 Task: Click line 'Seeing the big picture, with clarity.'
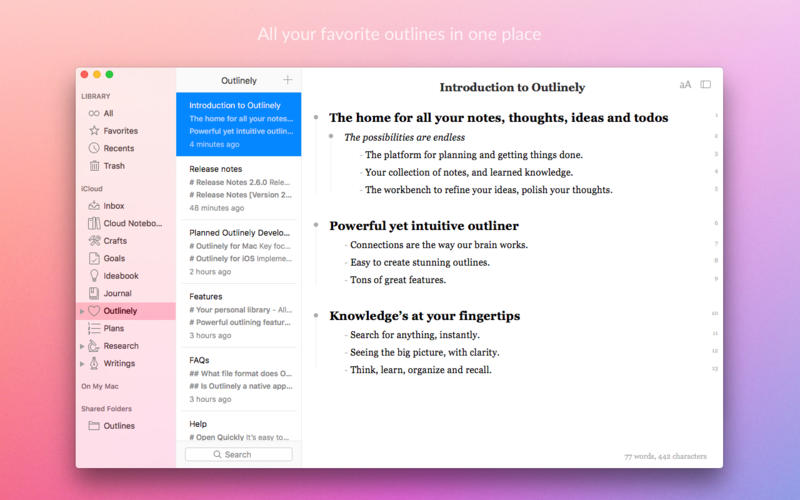click(x=424, y=352)
